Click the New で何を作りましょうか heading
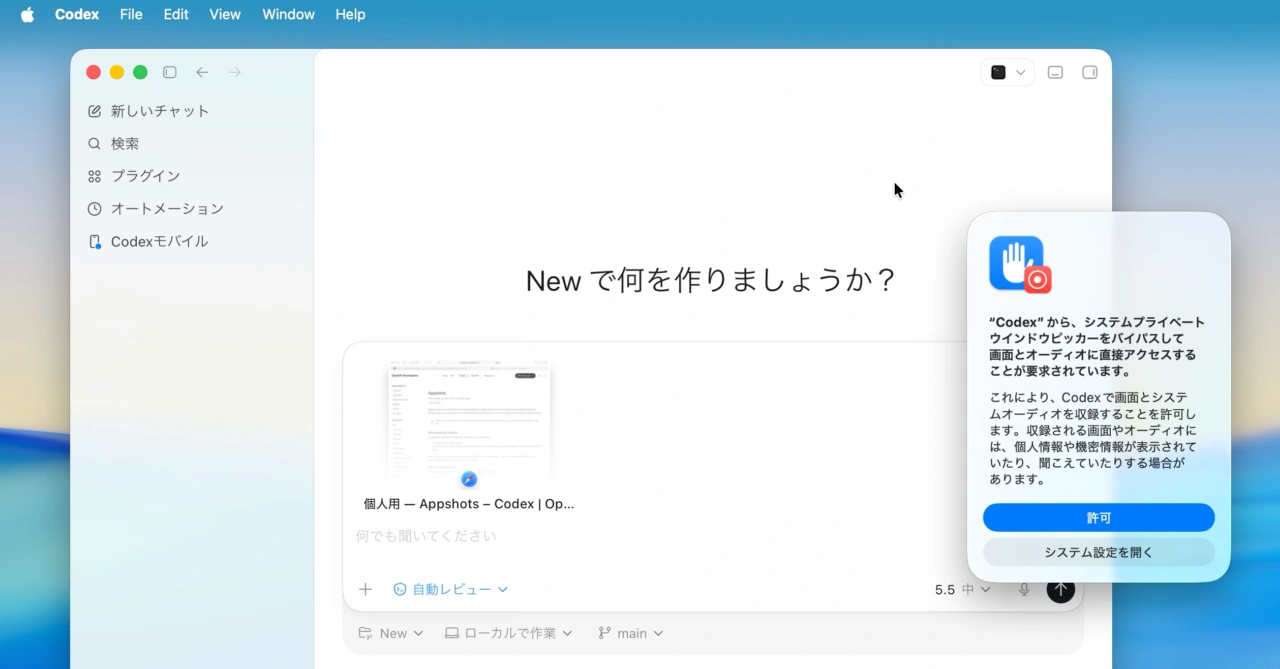The width and height of the screenshot is (1280, 669). pyautogui.click(x=711, y=280)
